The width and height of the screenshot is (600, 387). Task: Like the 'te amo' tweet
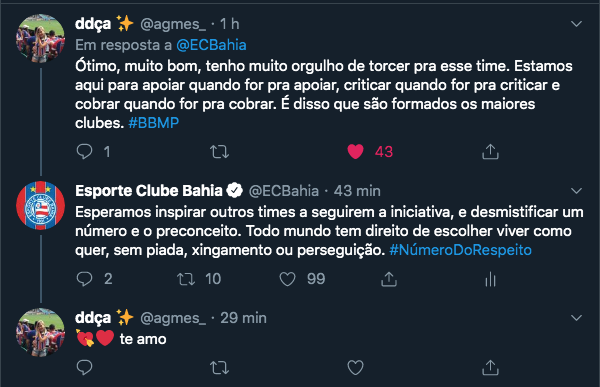point(355,367)
